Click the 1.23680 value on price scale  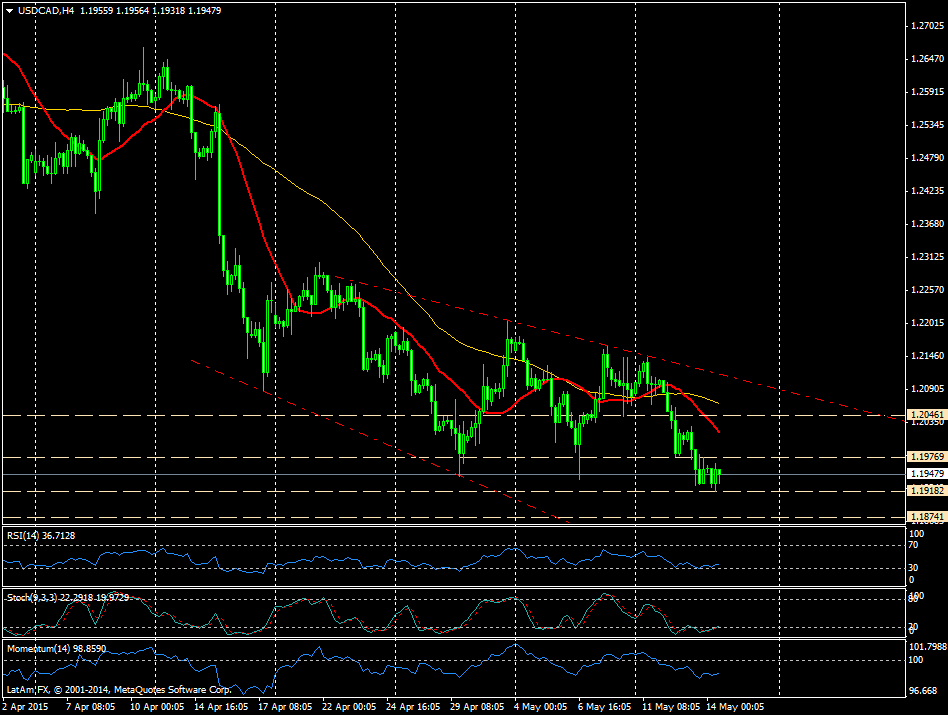(x=926, y=224)
